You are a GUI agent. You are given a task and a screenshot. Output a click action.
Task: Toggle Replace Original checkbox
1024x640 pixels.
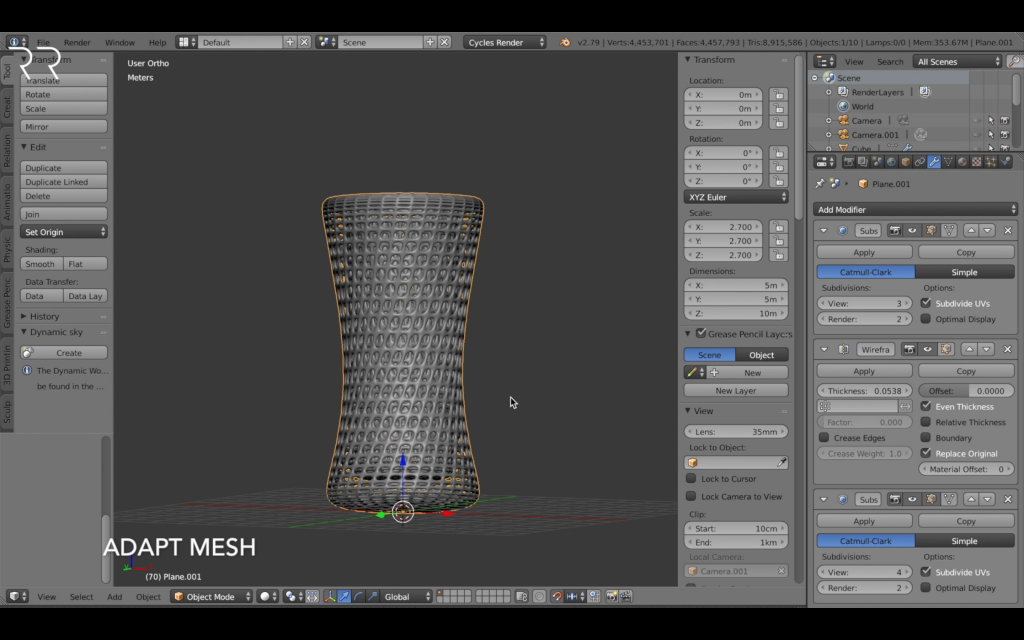tap(925, 453)
